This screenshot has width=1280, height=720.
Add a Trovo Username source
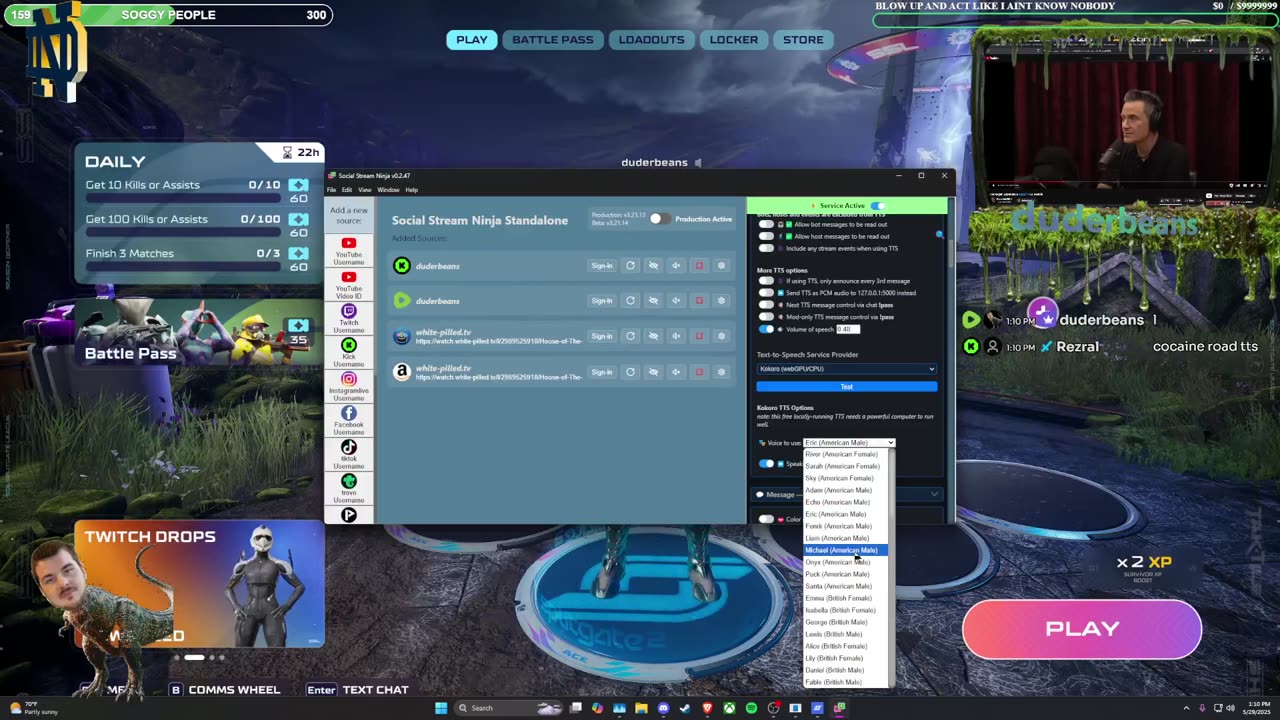(348, 489)
